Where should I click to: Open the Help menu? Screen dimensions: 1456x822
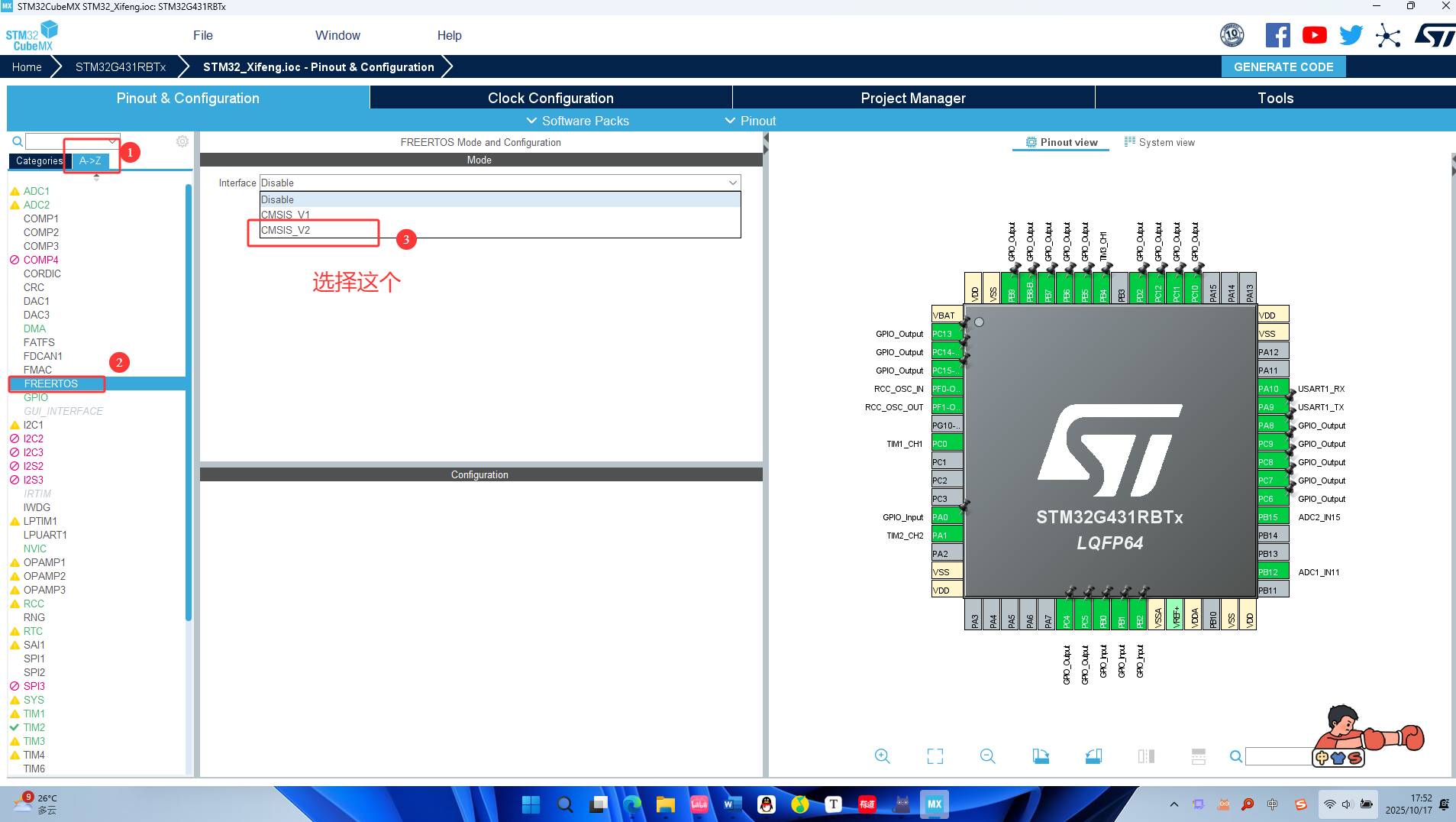click(449, 35)
